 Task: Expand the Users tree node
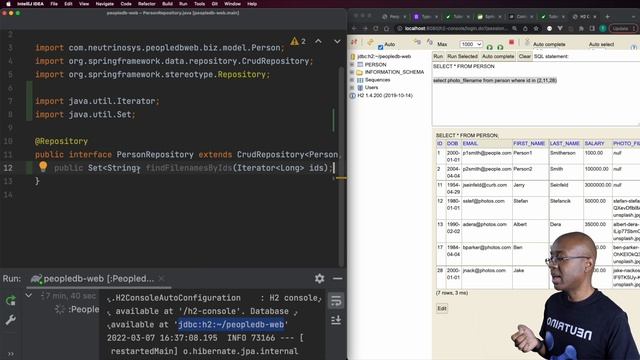(352, 87)
